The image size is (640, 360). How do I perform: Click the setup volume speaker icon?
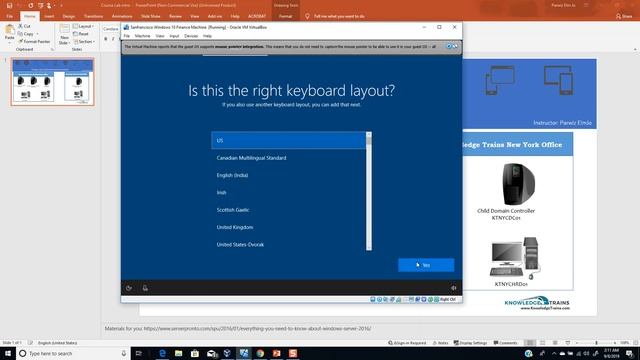coord(453,288)
